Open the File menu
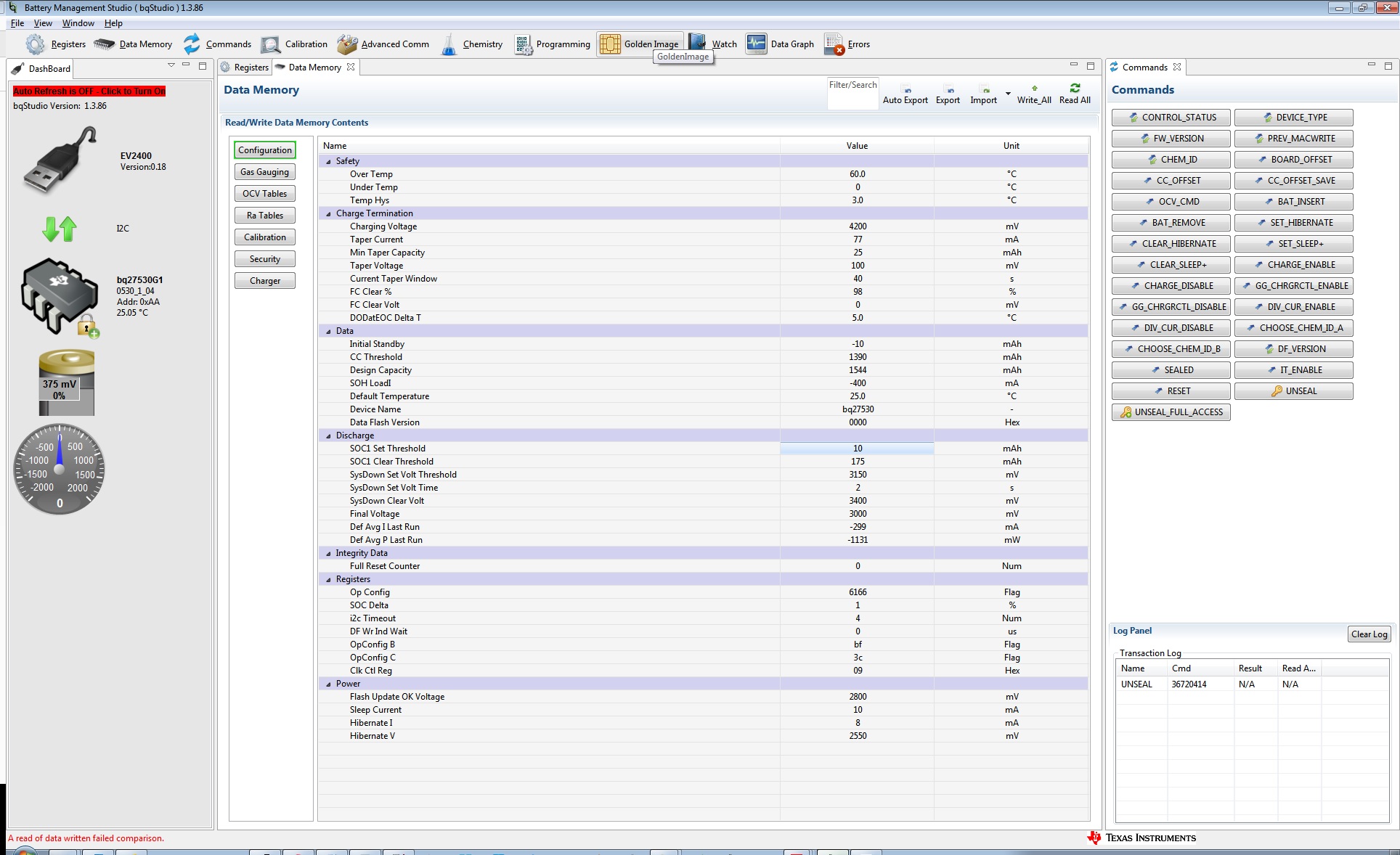Screen dimensions: 1400x855 click(x=17, y=23)
